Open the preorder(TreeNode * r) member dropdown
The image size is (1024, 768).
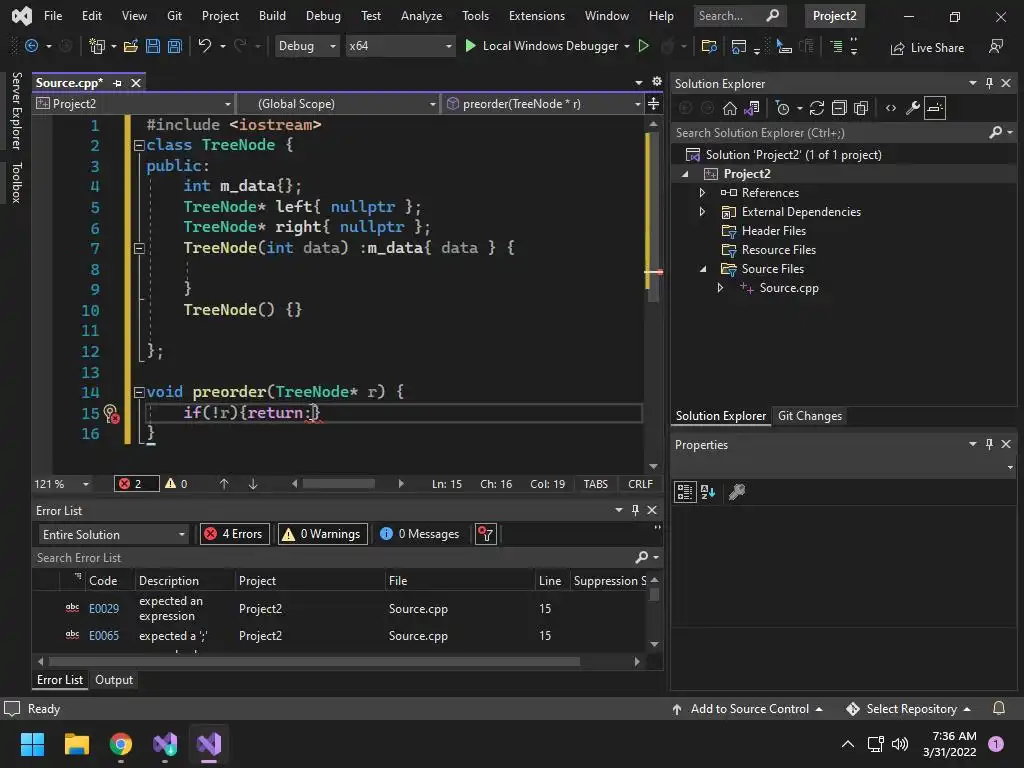(x=543, y=104)
